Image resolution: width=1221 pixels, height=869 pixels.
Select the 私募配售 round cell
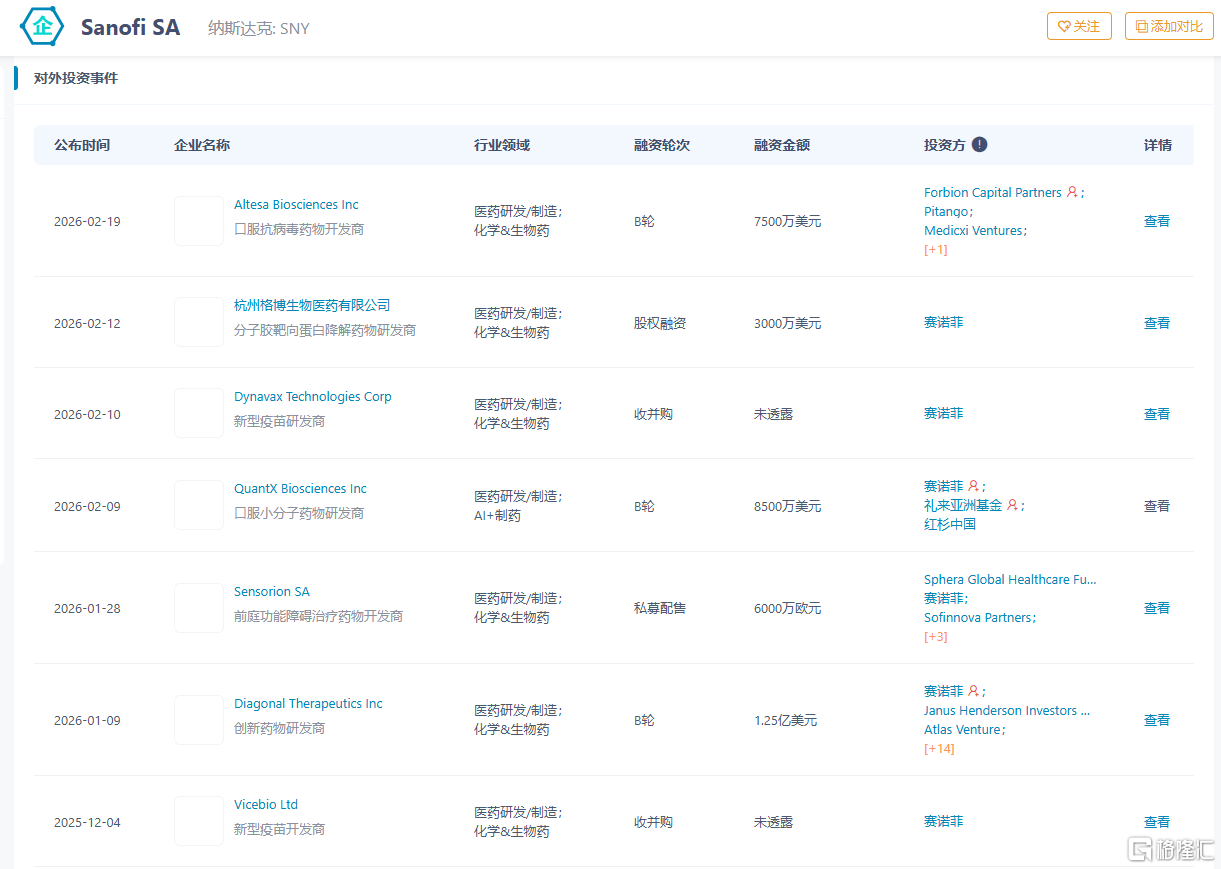pos(660,608)
